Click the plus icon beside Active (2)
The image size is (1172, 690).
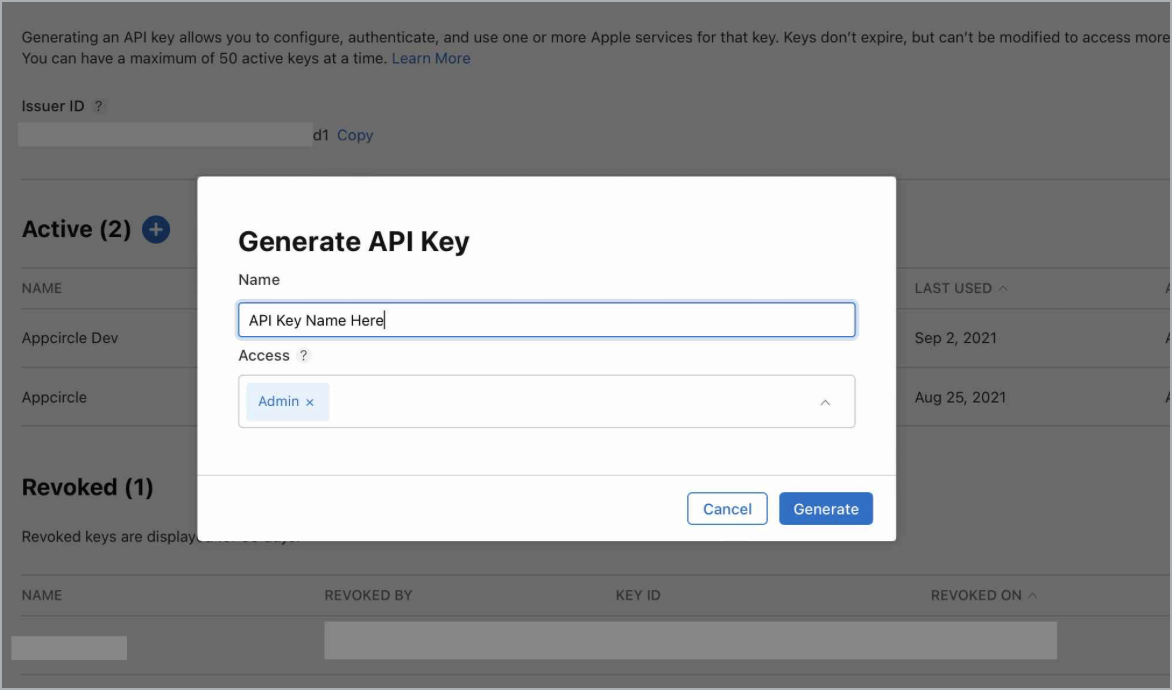156,230
